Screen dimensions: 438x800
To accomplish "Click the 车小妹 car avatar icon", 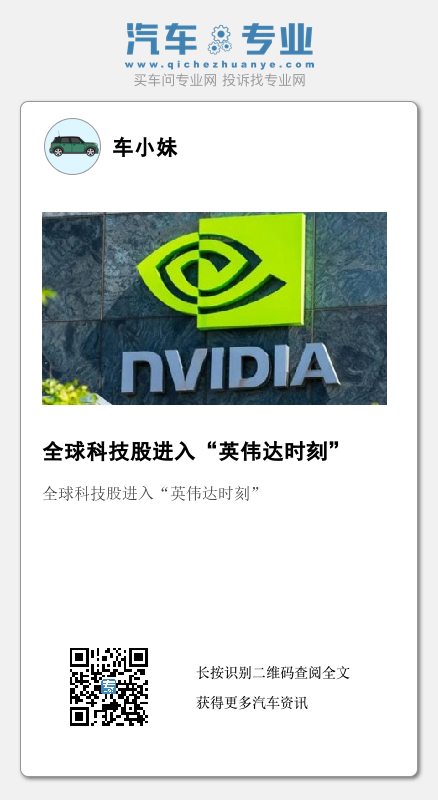I will tap(72, 146).
